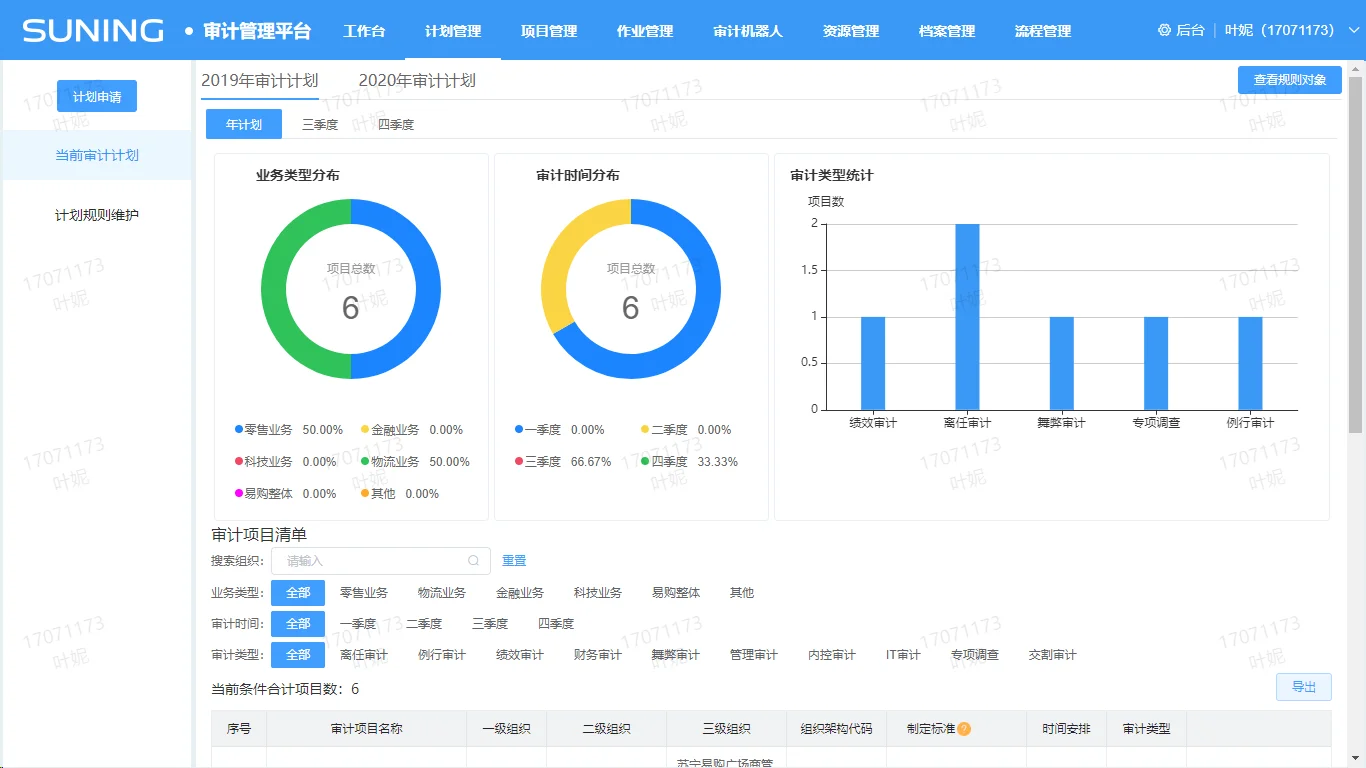Select 零售业务 in the 业务类型 filter
This screenshot has width=1366, height=768.
[364, 593]
